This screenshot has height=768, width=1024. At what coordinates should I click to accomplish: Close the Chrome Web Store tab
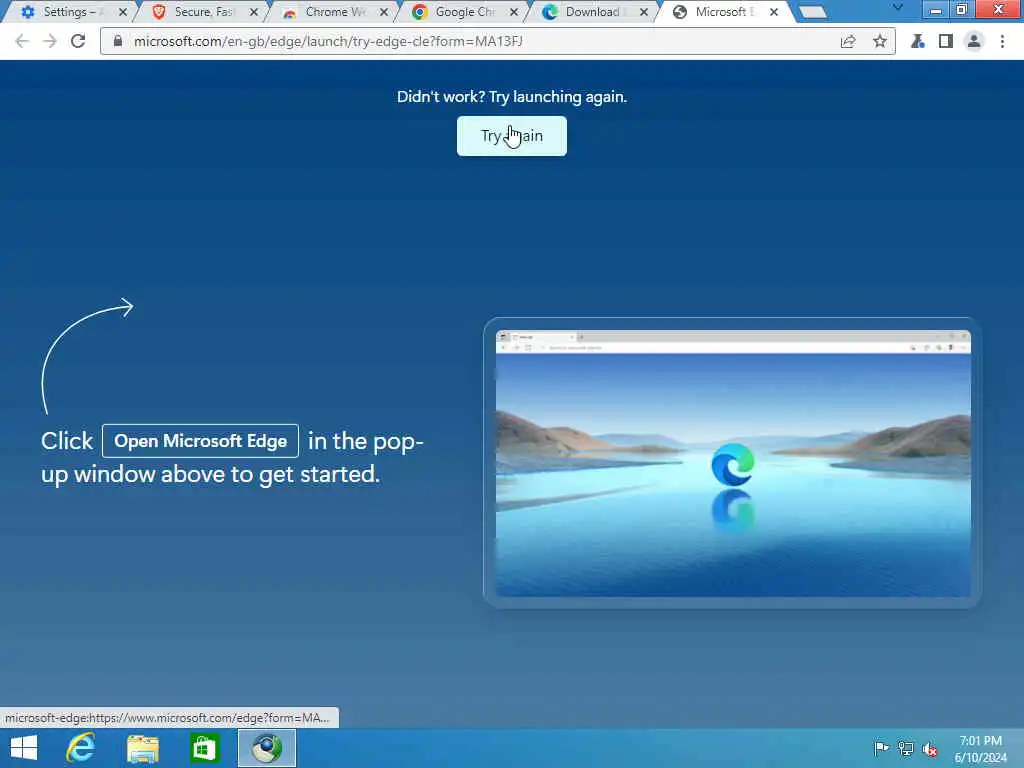(x=384, y=12)
